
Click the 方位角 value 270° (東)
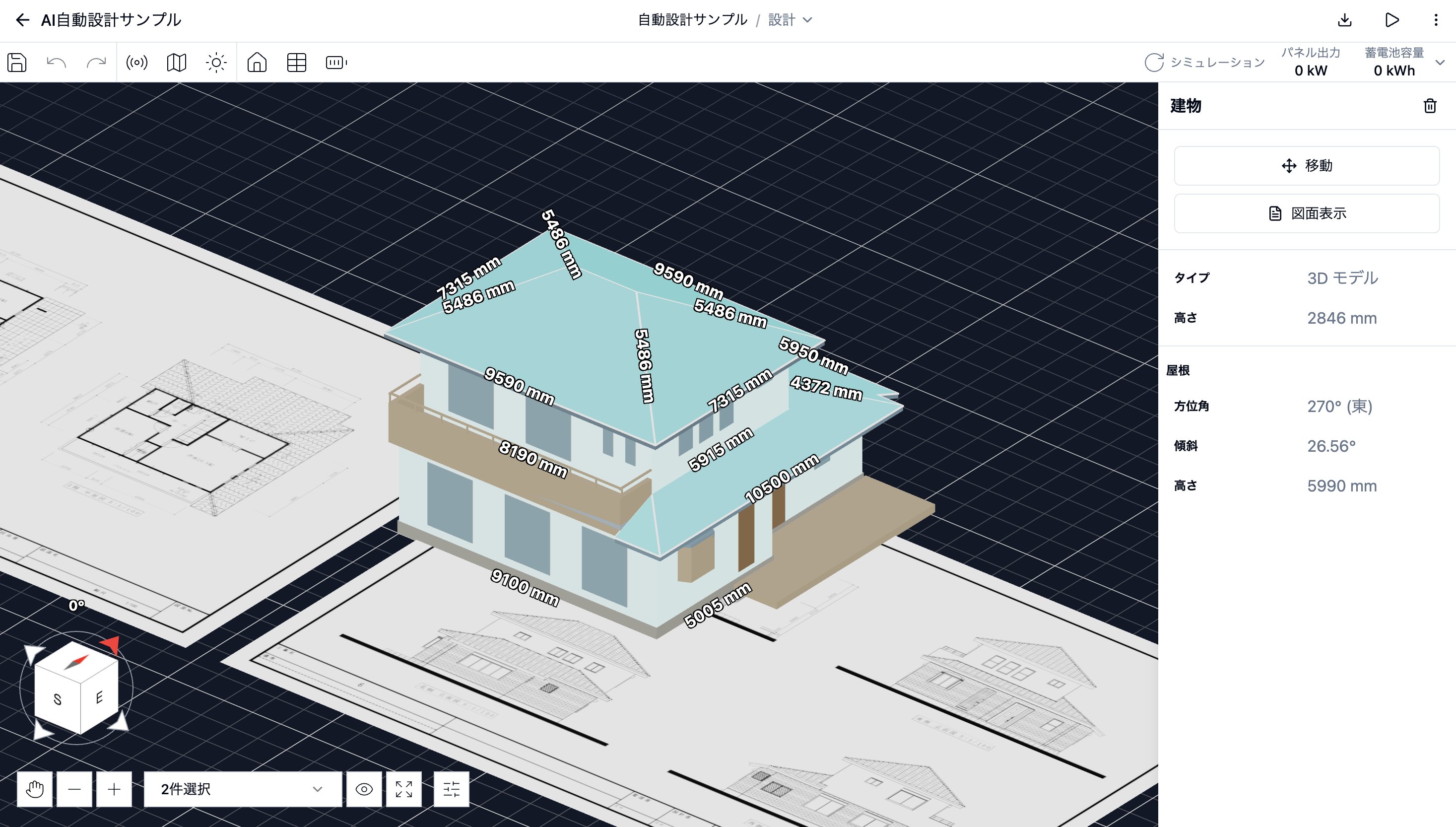tap(1340, 407)
